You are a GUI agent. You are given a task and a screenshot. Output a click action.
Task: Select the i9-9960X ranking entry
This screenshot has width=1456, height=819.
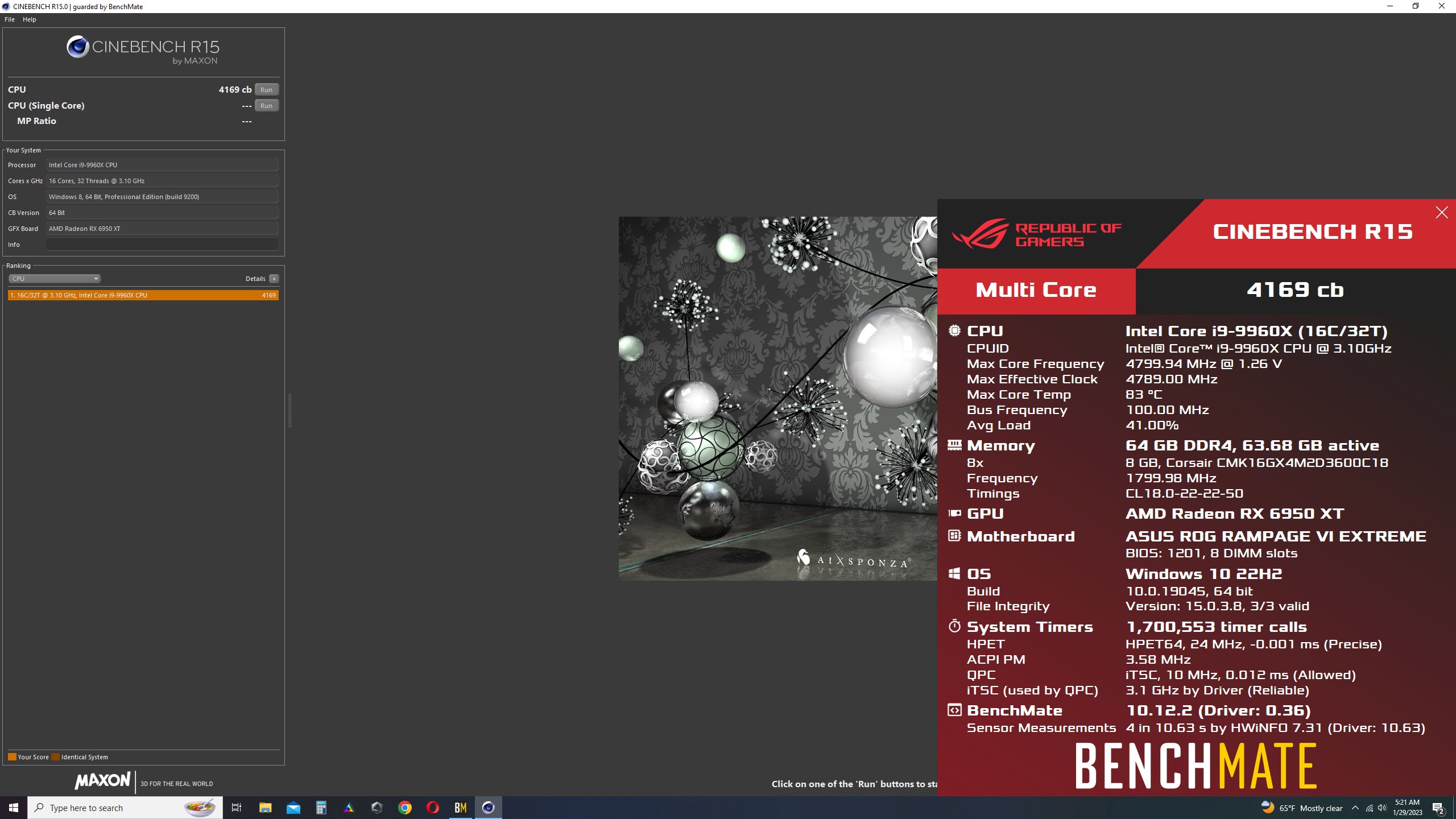pos(143,295)
